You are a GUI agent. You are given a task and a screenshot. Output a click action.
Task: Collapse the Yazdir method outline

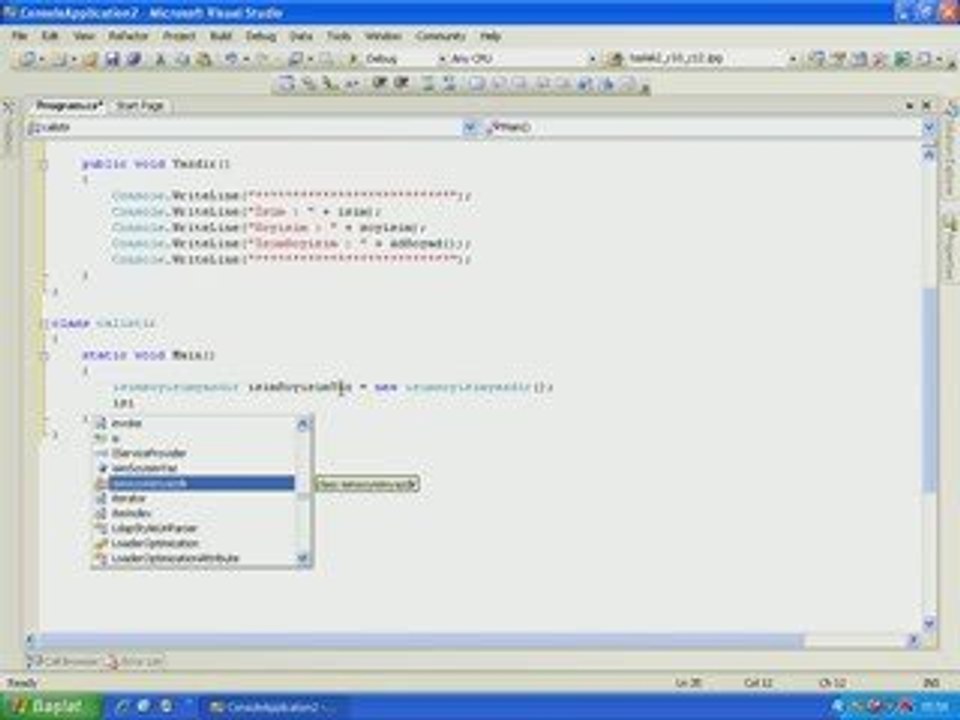point(43,164)
